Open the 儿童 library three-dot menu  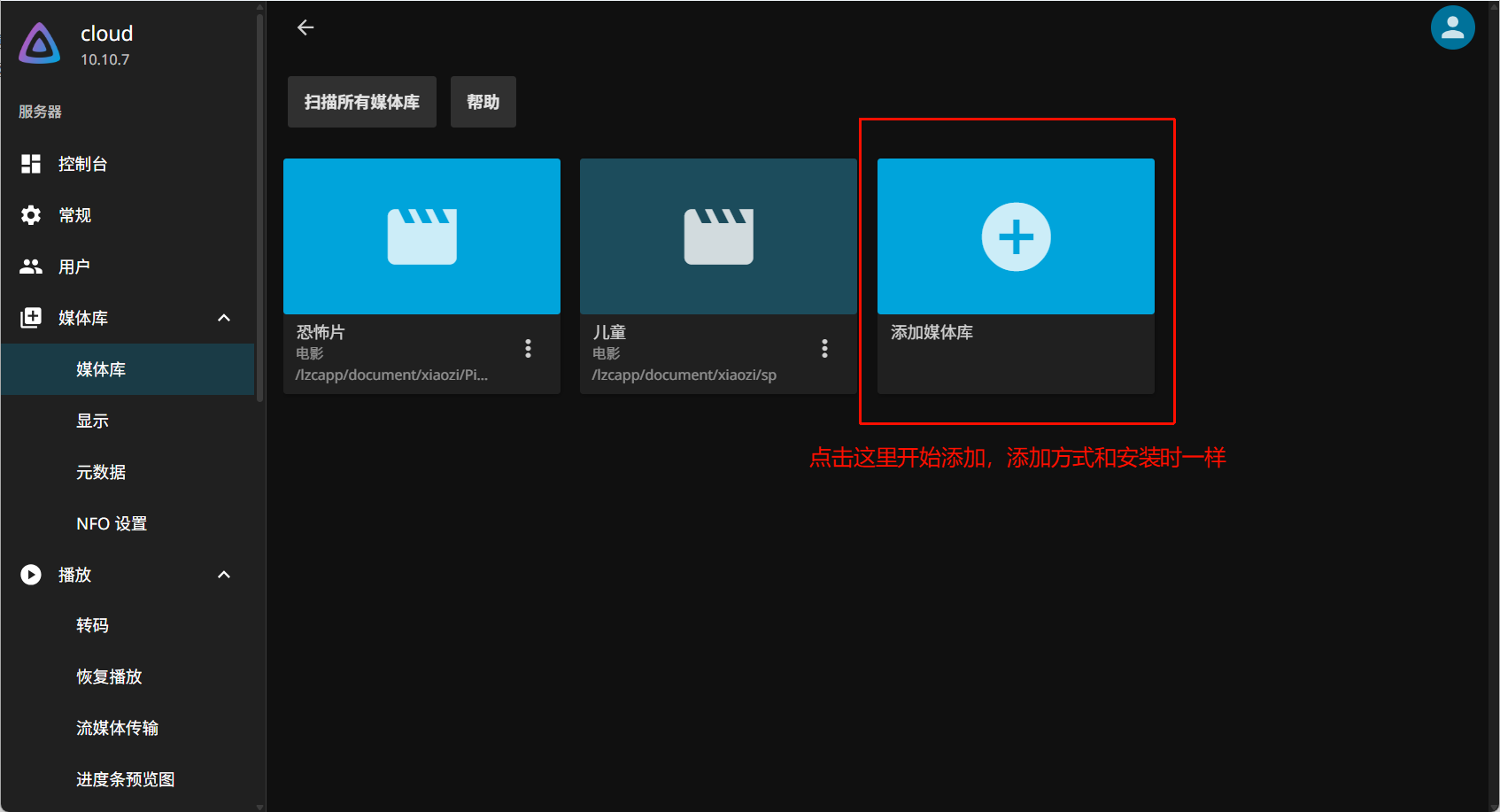(x=824, y=348)
